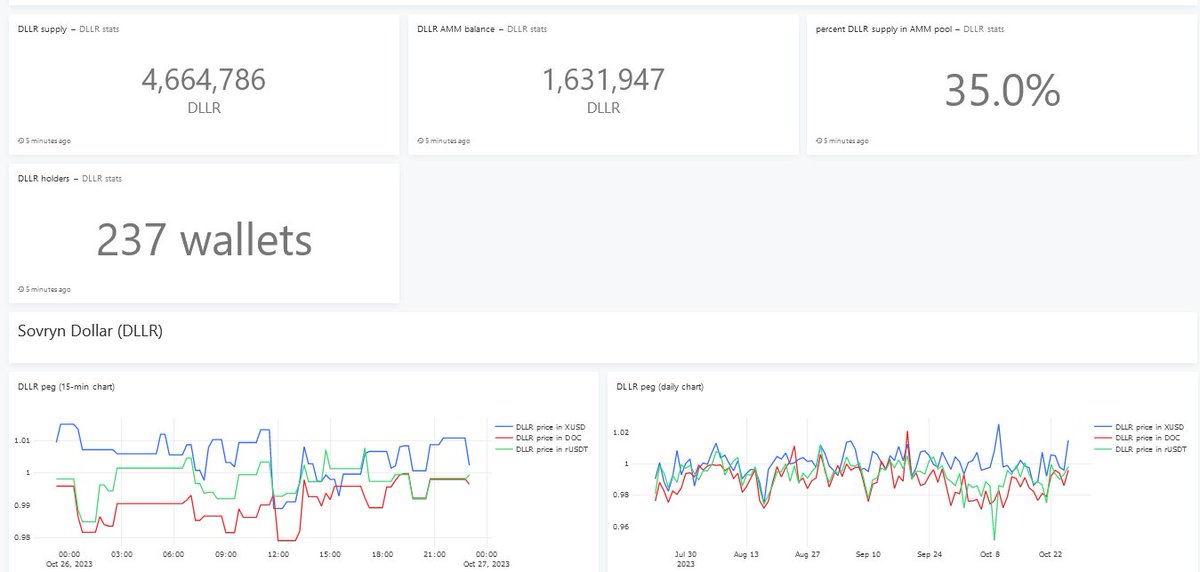Click the Sovryn Dollar (DLLR) section heading
Image resolution: width=1200 pixels, height=572 pixels.
90,331
